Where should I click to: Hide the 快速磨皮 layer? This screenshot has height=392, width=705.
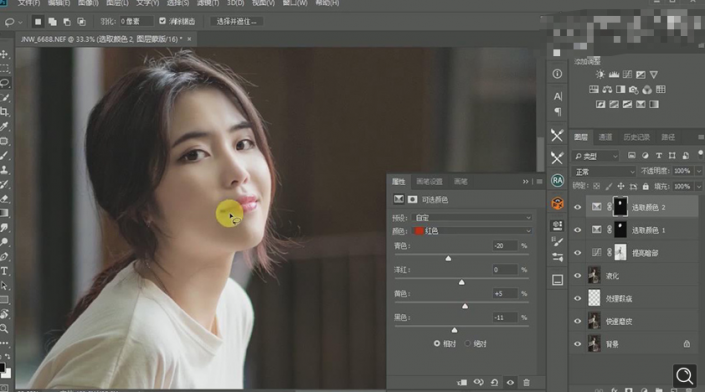click(x=577, y=321)
